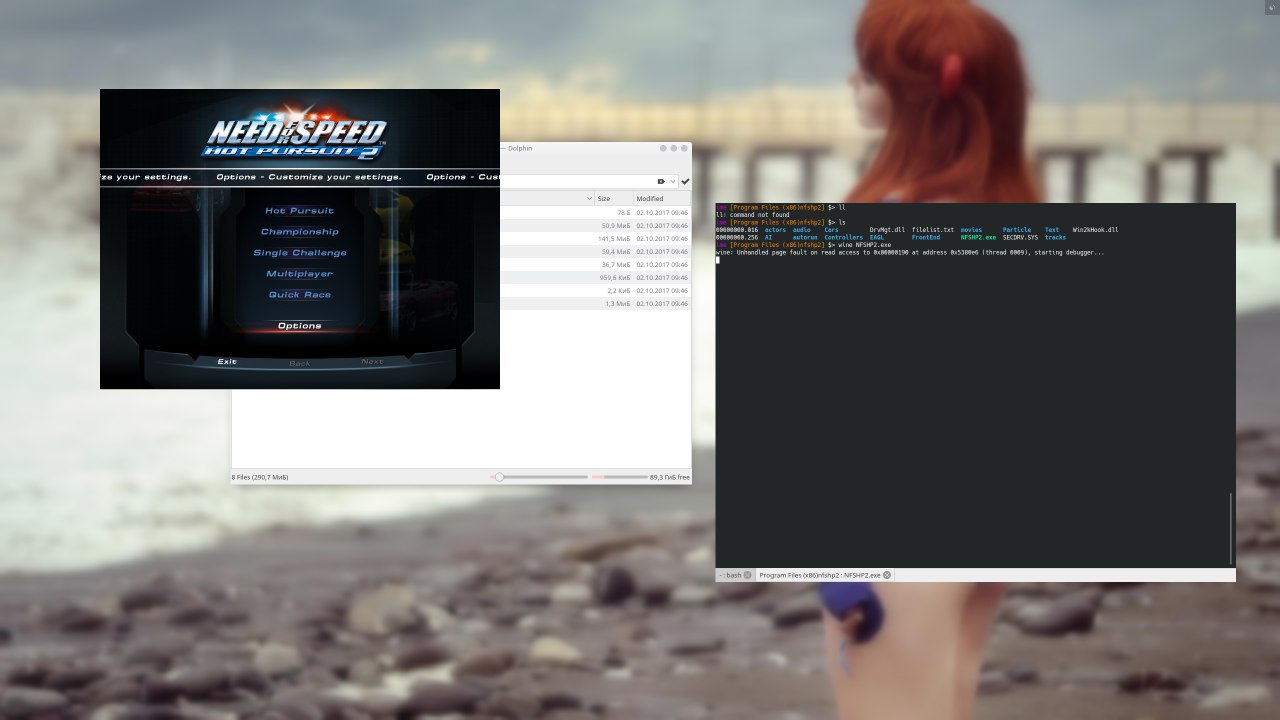Click tracks directory in terminal output
The height and width of the screenshot is (720, 1280).
coord(1055,238)
